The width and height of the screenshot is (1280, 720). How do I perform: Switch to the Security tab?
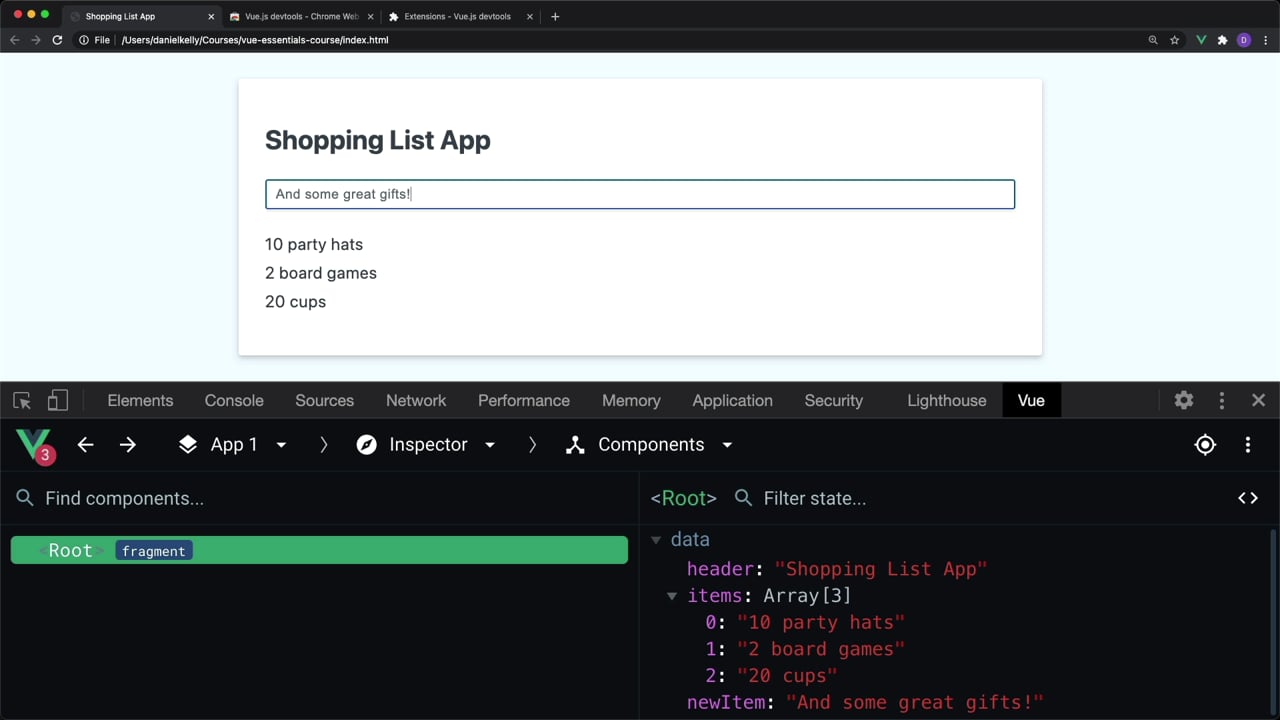coord(833,400)
